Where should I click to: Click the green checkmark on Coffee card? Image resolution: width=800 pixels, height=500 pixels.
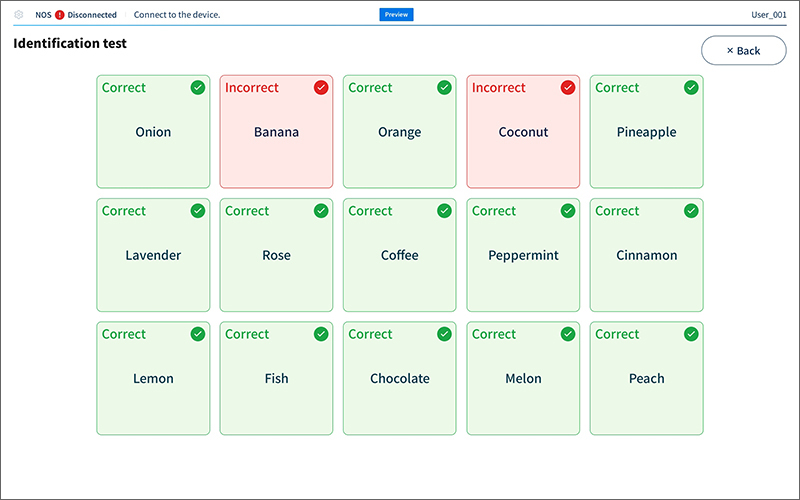tap(444, 211)
